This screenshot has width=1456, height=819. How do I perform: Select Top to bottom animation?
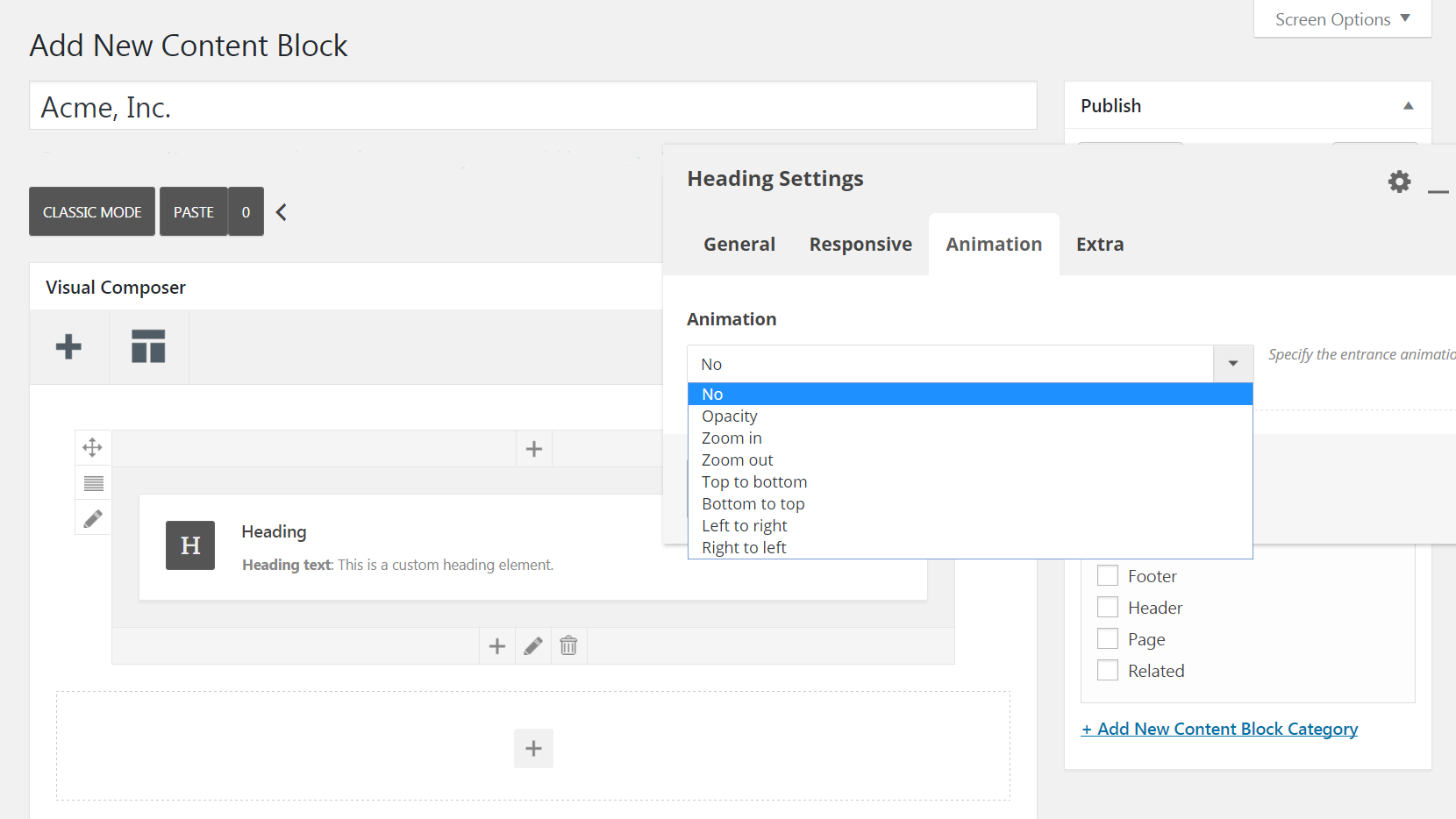(x=969, y=482)
